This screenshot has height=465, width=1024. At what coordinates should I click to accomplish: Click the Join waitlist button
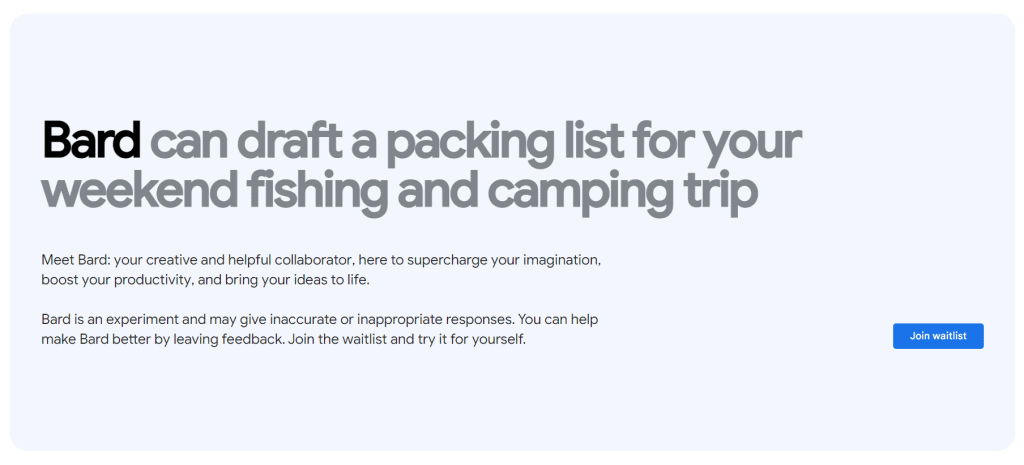[937, 336]
